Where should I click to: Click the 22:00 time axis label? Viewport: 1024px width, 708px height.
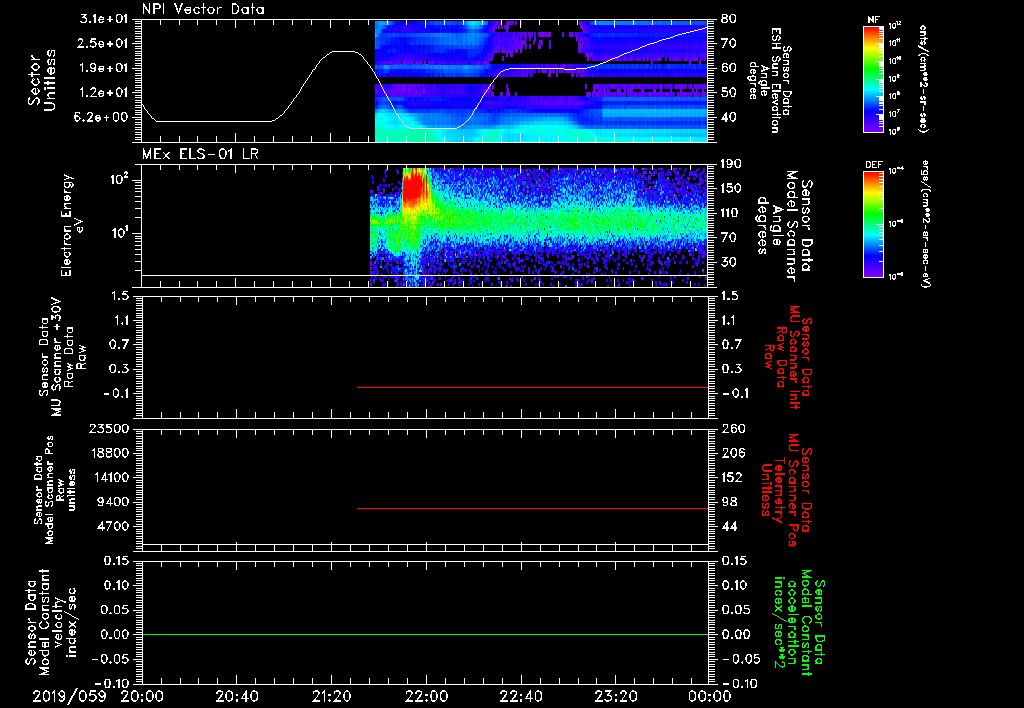[426, 696]
